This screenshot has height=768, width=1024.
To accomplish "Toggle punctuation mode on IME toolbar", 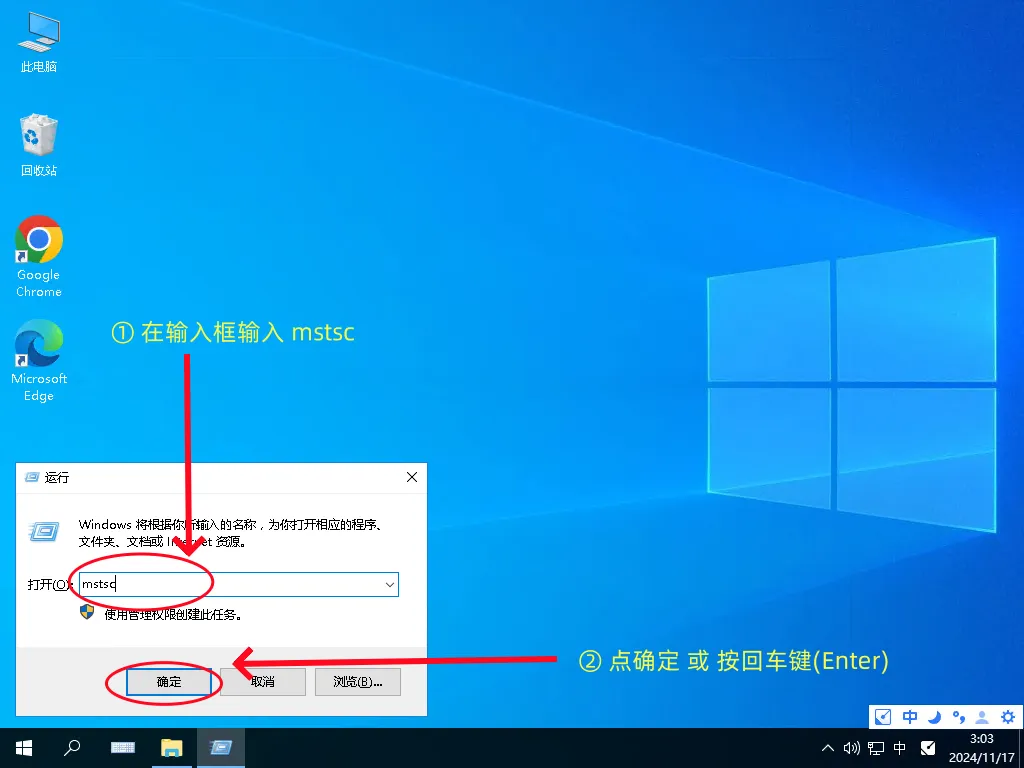I will click(958, 717).
